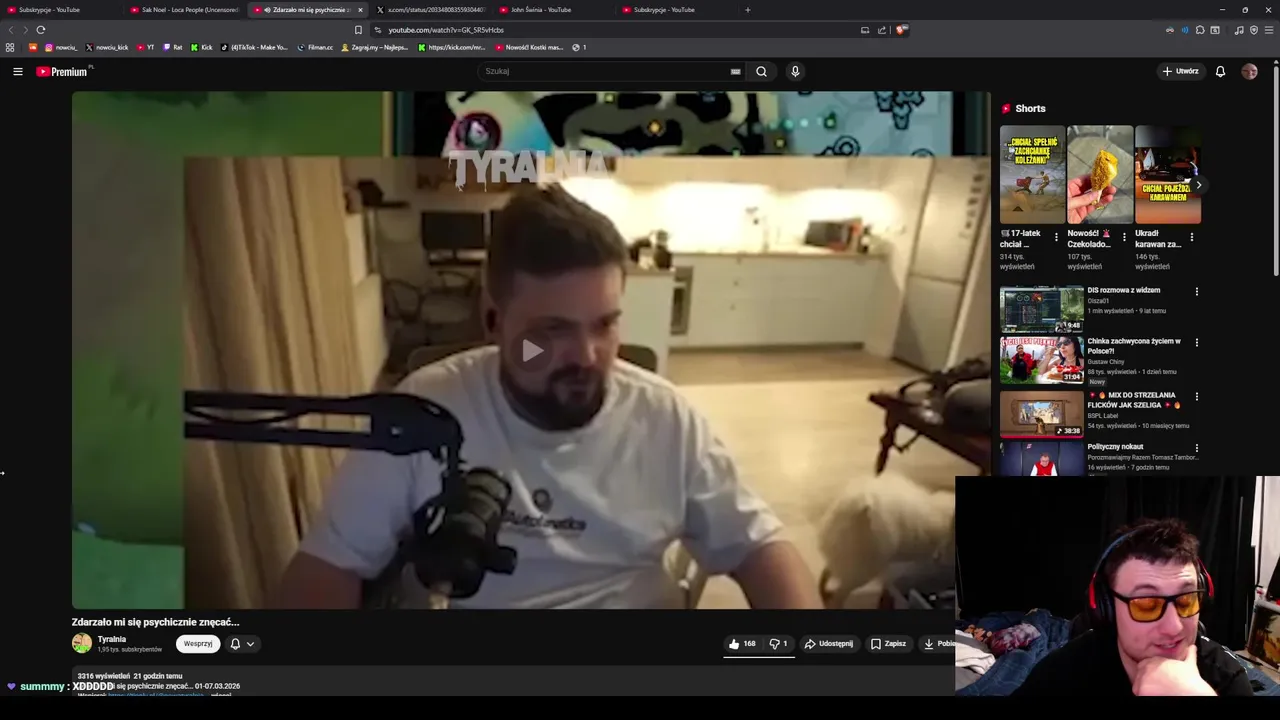The image size is (1280, 720).
Task: Open the account avatar menu
Action: tap(1249, 71)
